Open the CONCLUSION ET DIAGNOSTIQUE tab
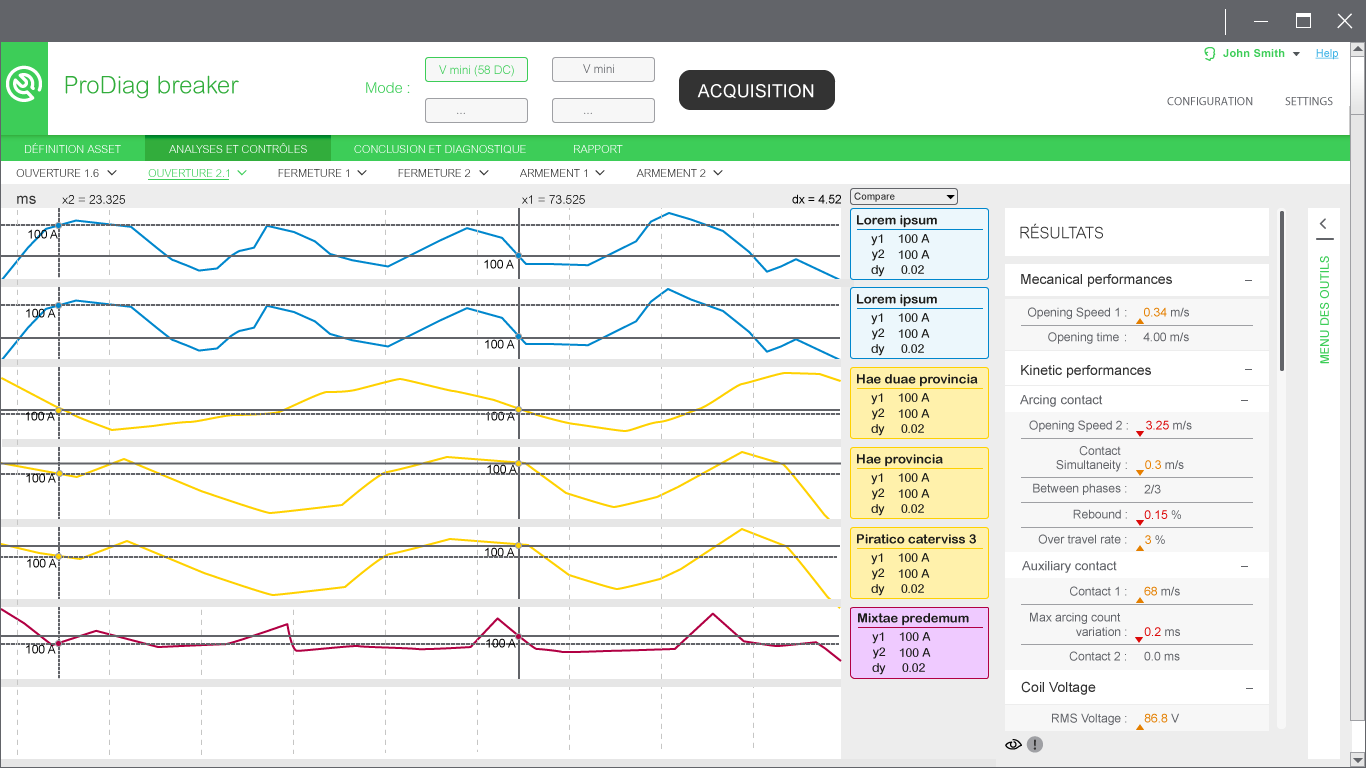This screenshot has height=768, width=1366. 439,149
